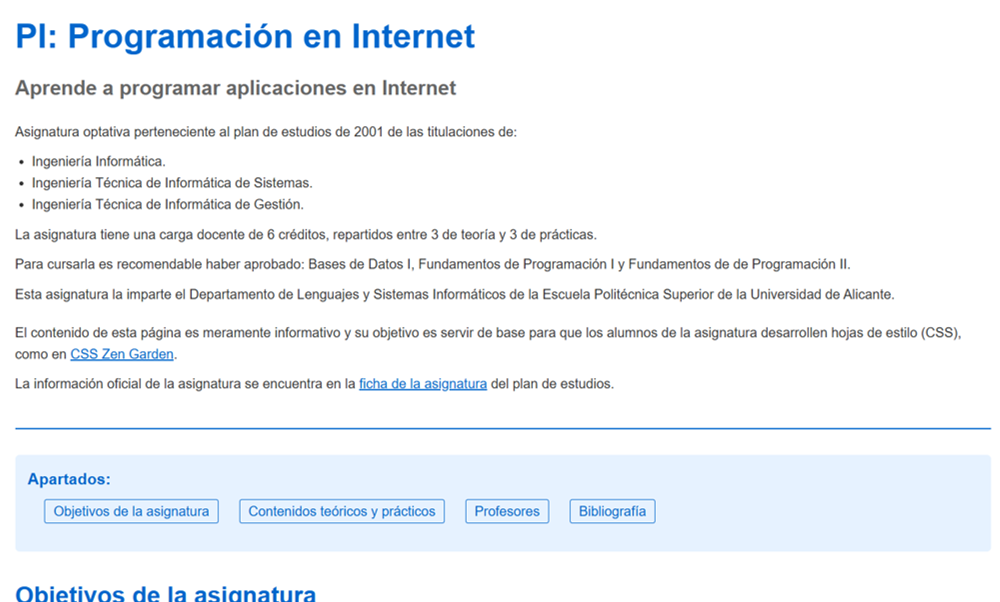This screenshot has width=1000, height=602.
Task: Click the 'PI: Programación en Internet' main title
Action: pyautogui.click(x=245, y=37)
